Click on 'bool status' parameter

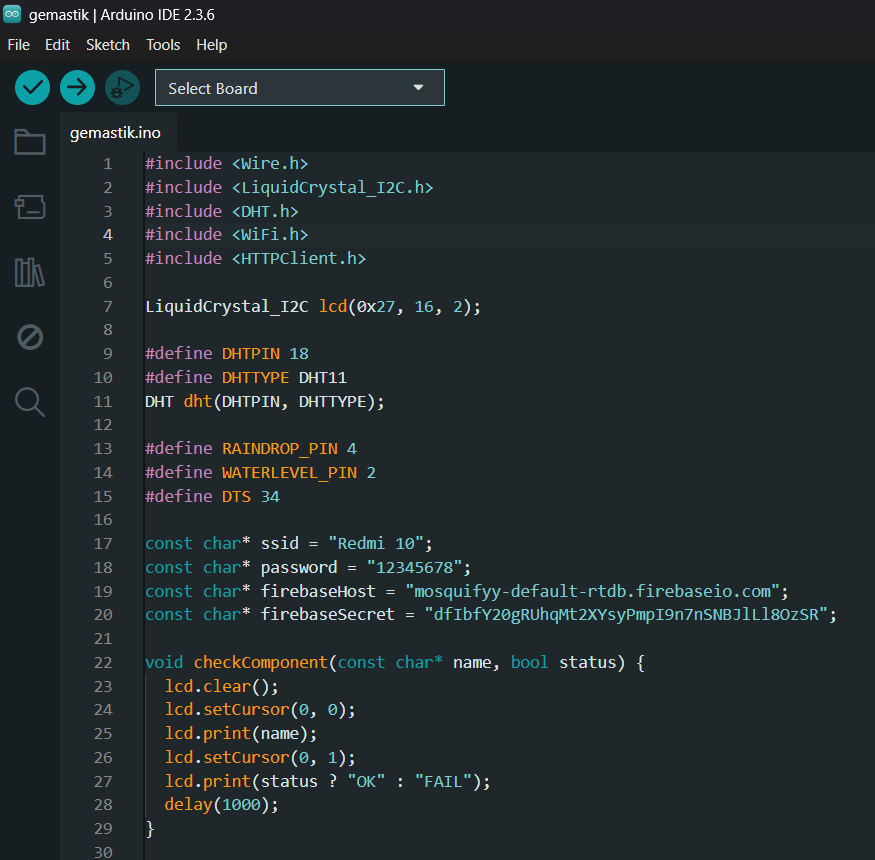(x=564, y=662)
